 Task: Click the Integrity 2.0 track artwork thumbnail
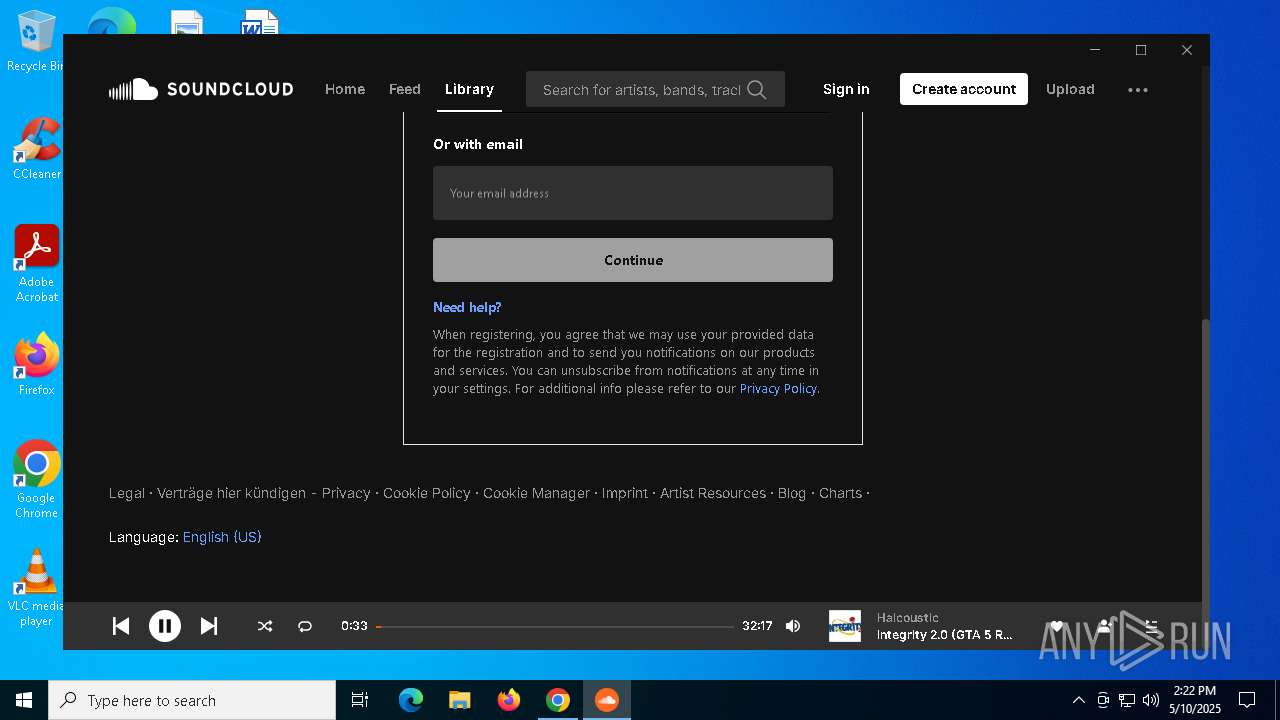[845, 626]
